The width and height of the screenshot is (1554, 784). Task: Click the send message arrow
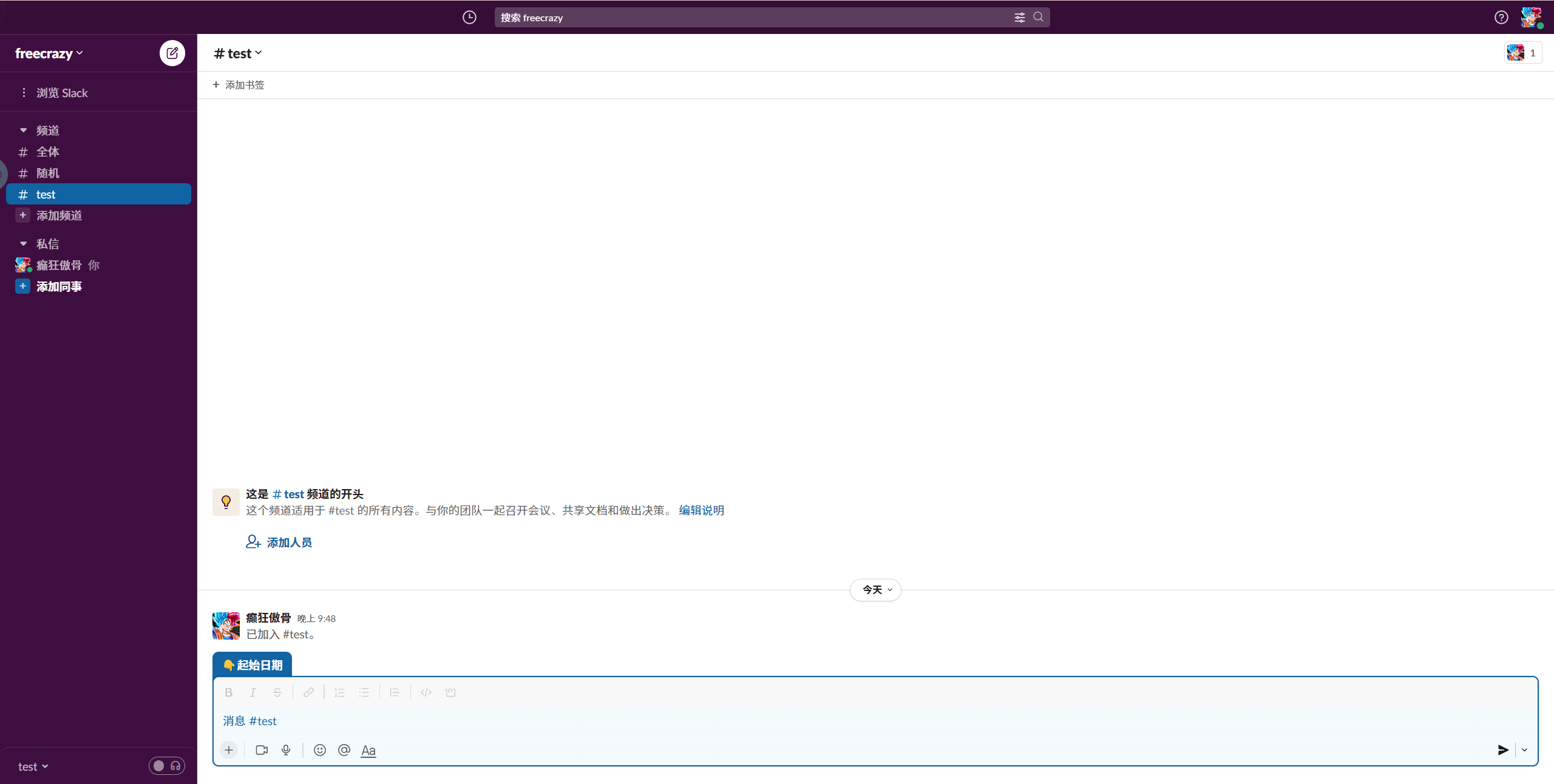(x=1503, y=750)
